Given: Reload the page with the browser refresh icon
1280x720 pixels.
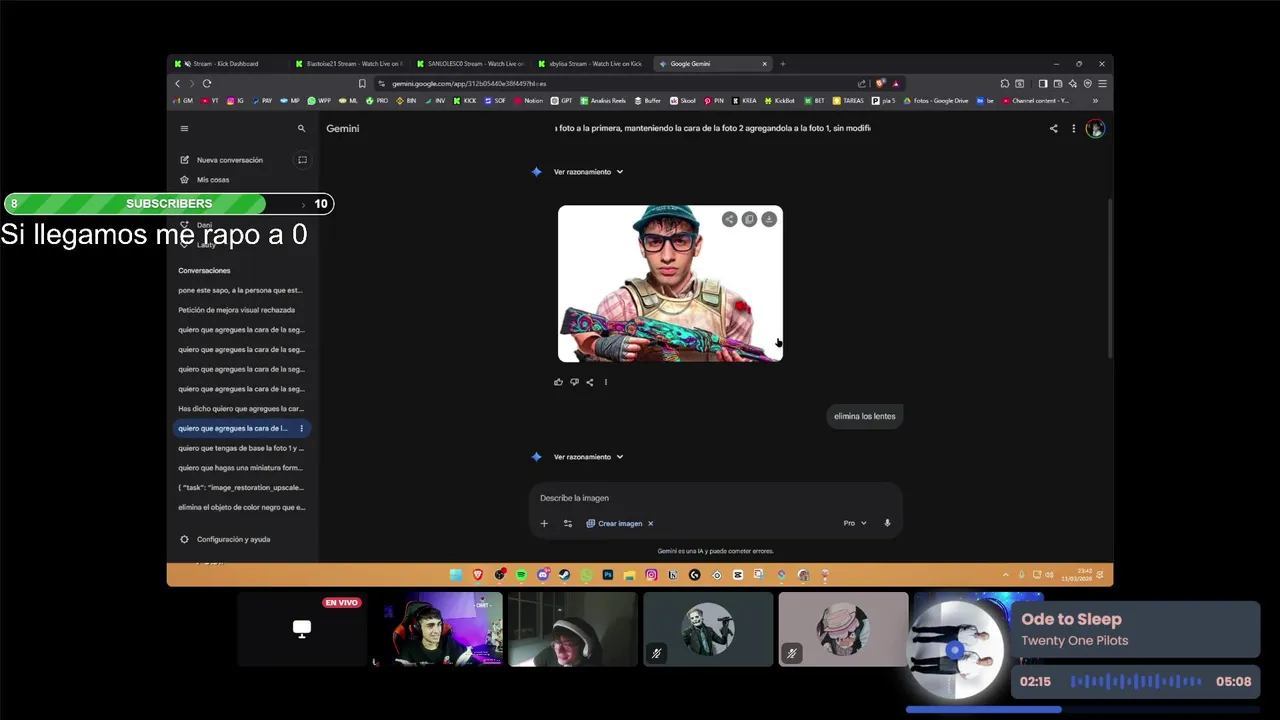Looking at the screenshot, I should (x=207, y=83).
